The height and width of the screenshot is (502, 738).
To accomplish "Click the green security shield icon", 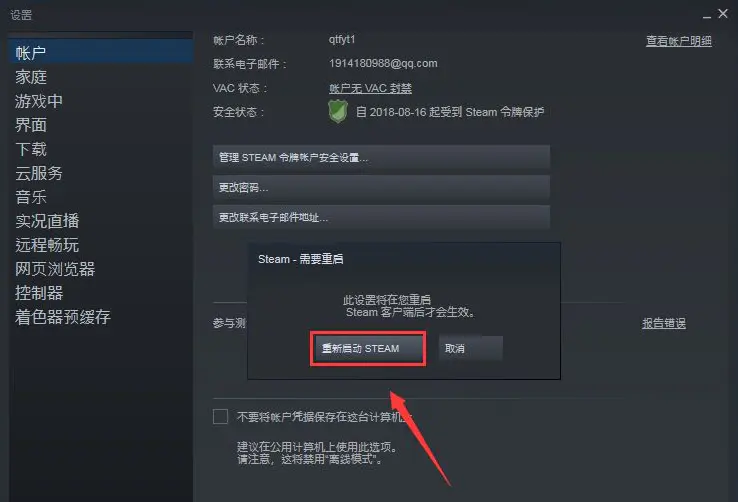I will [337, 112].
